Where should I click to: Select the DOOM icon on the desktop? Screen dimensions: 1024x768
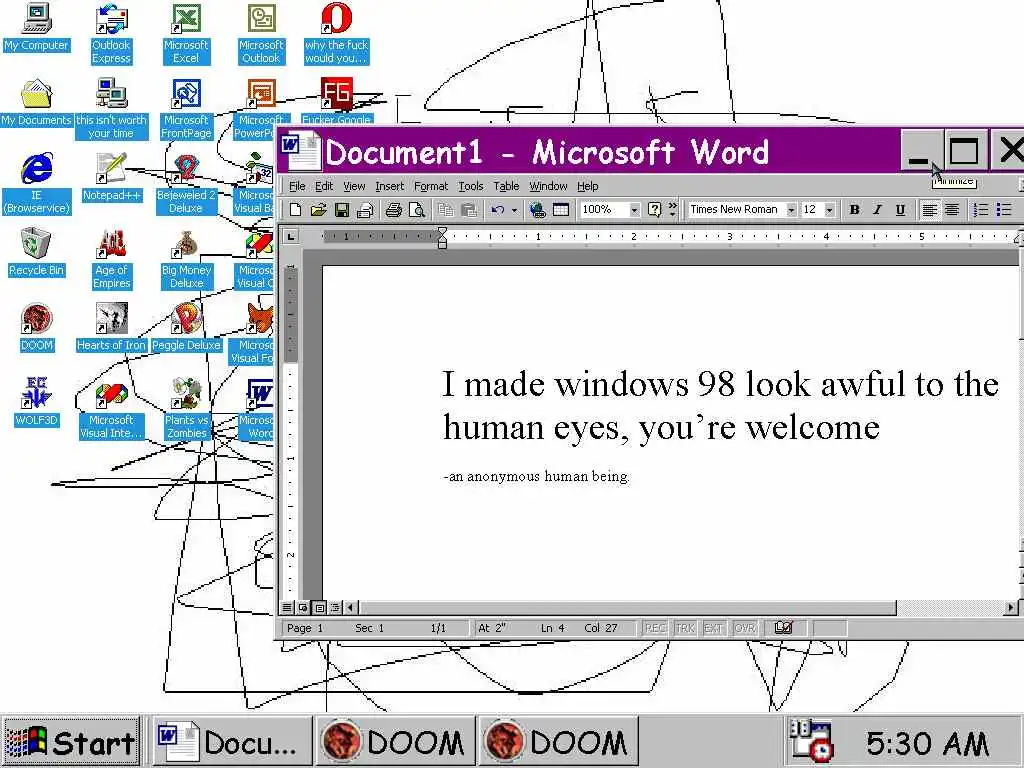tap(37, 328)
